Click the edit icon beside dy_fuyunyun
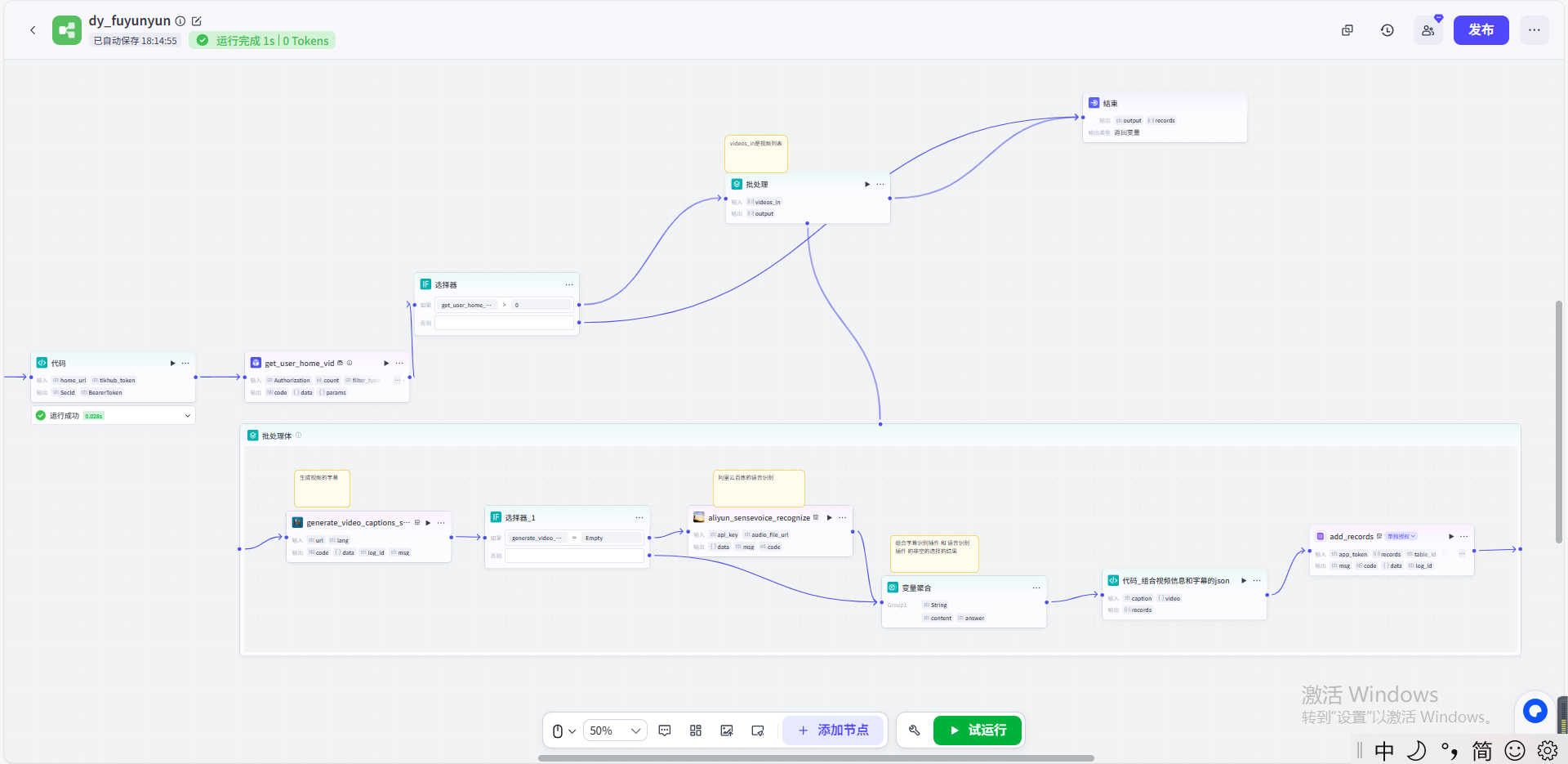Screen dimensions: 1568x764 pyautogui.click(x=196, y=21)
